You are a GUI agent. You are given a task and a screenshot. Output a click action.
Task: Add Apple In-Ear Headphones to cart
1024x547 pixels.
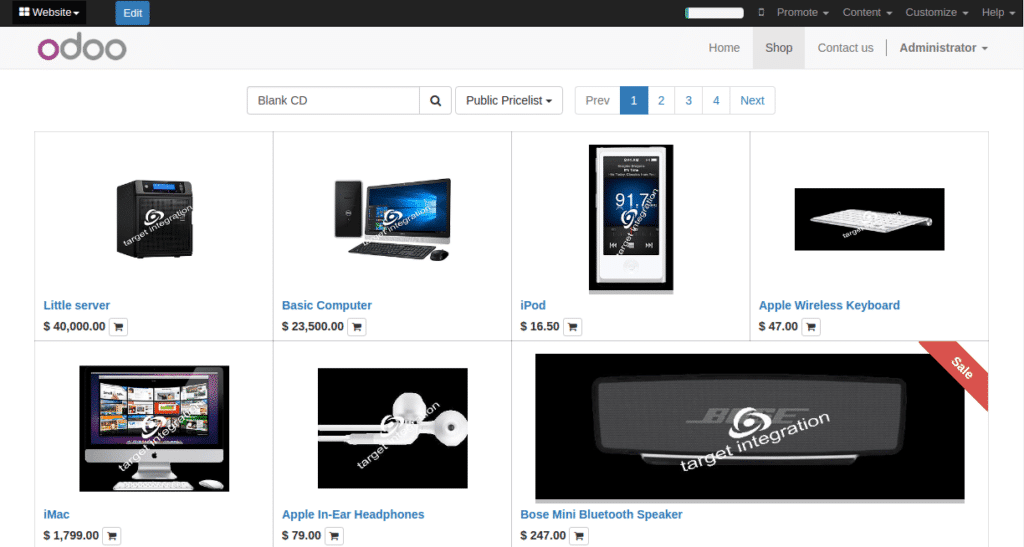[334, 536]
